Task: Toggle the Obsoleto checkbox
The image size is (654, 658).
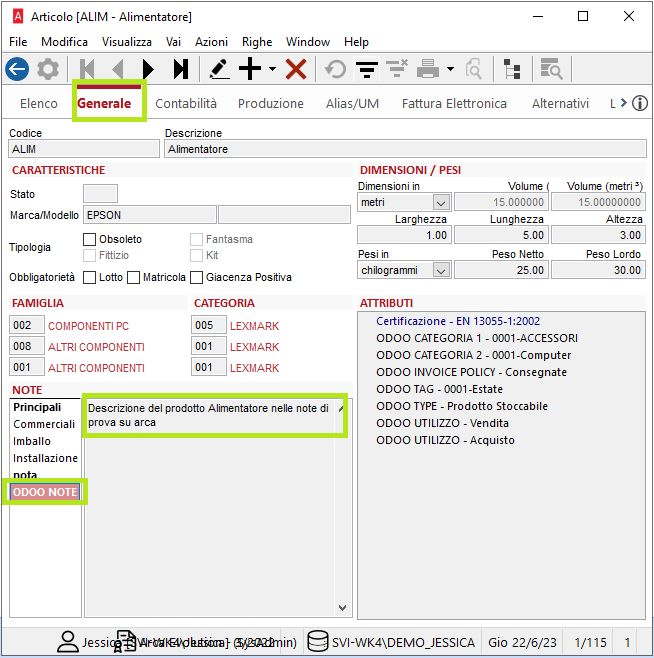Action: (89, 239)
